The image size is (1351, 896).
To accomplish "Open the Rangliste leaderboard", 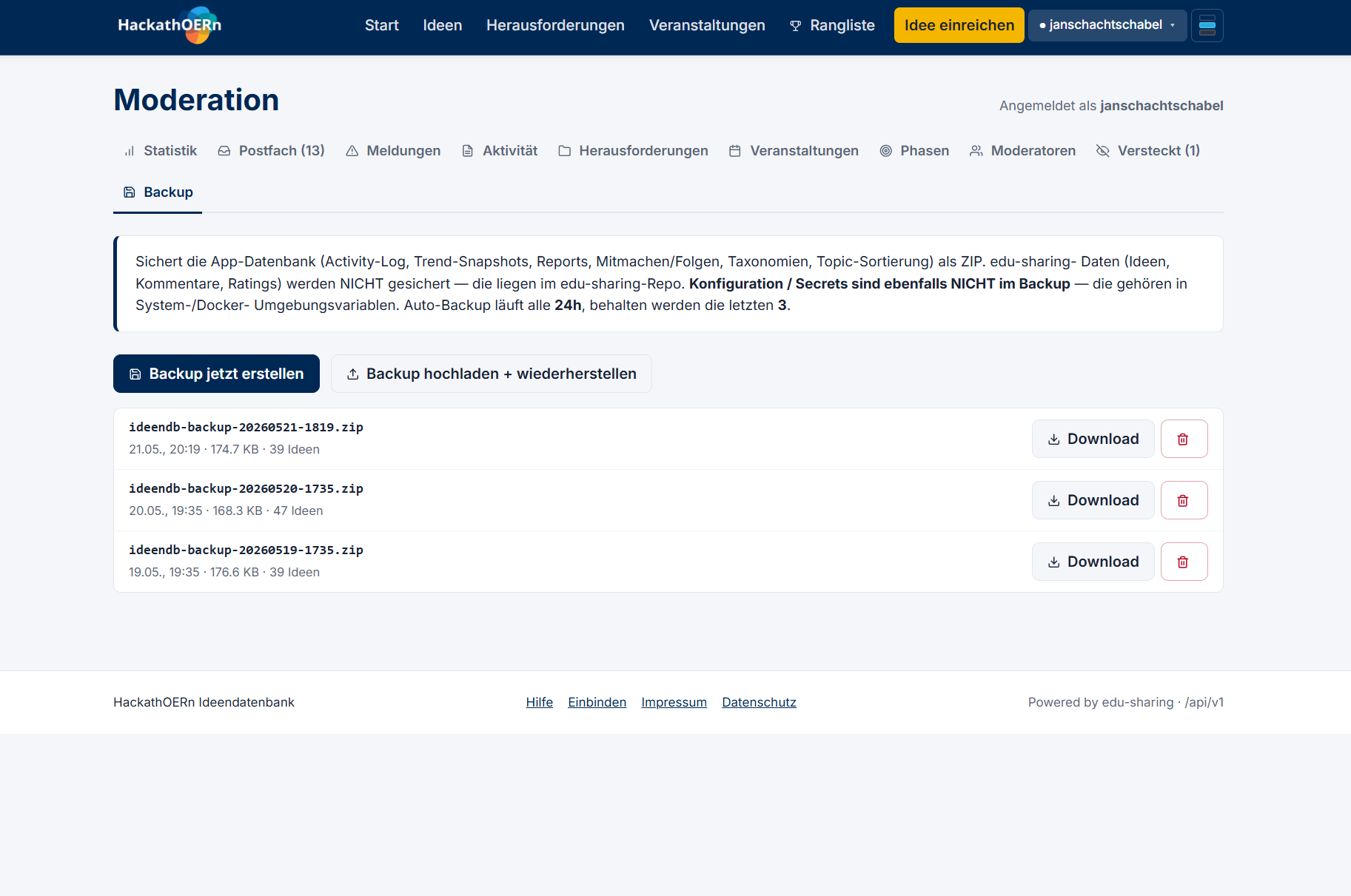I will (832, 25).
